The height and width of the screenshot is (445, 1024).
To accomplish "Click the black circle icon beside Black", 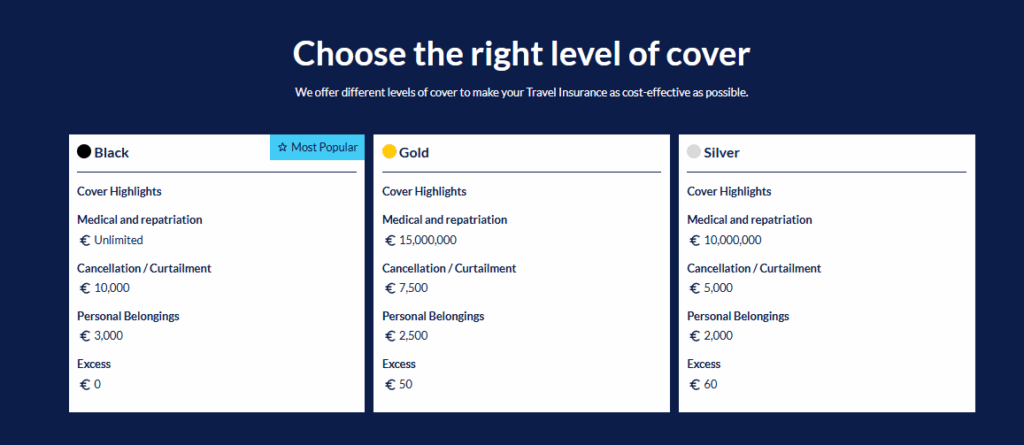I will 84,152.
